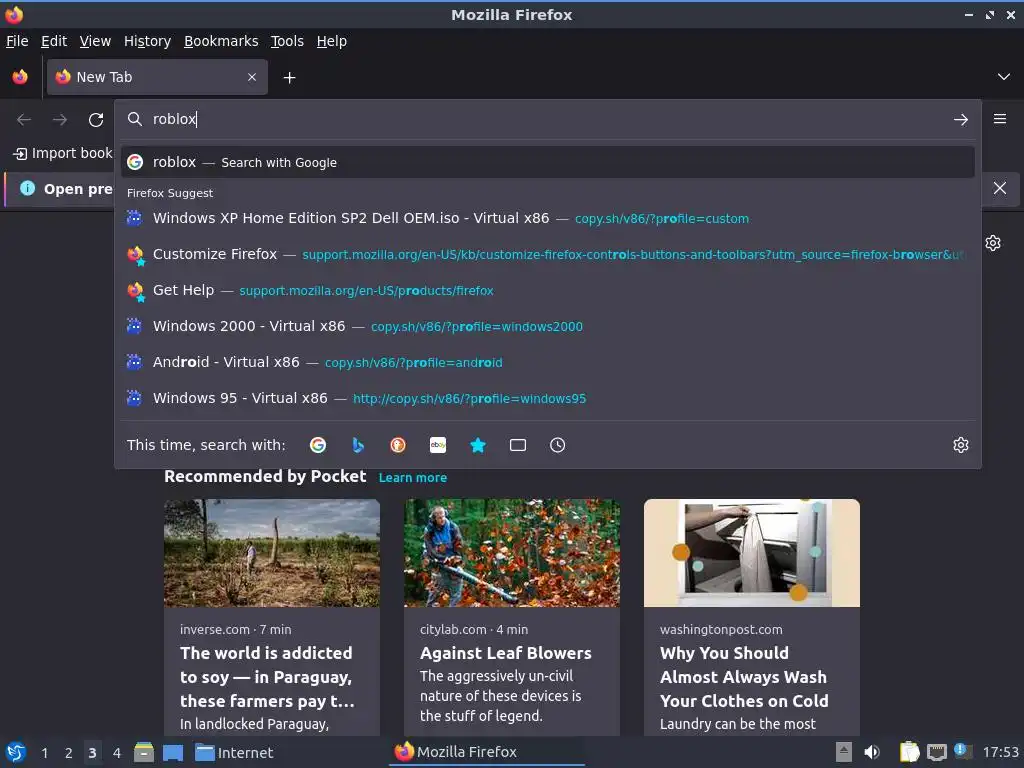This screenshot has height=768, width=1024.
Task: Open the File menu
Action: 17,41
